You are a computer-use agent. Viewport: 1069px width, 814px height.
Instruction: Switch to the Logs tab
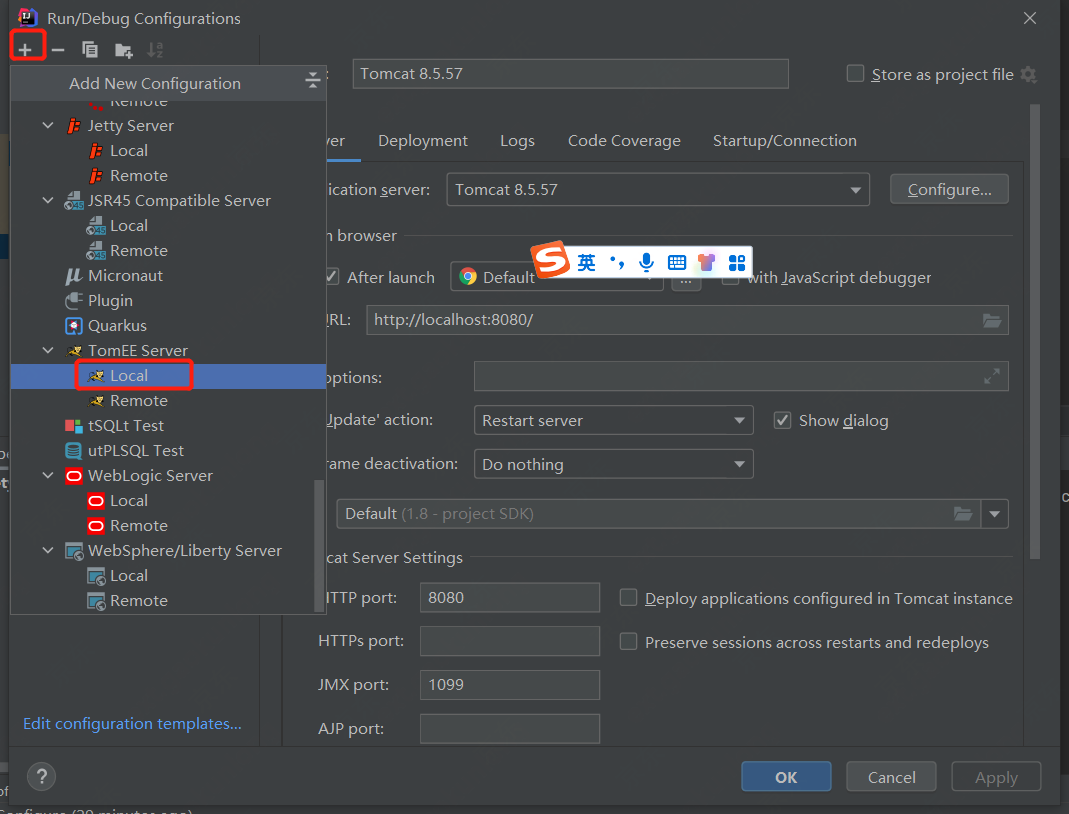[517, 140]
